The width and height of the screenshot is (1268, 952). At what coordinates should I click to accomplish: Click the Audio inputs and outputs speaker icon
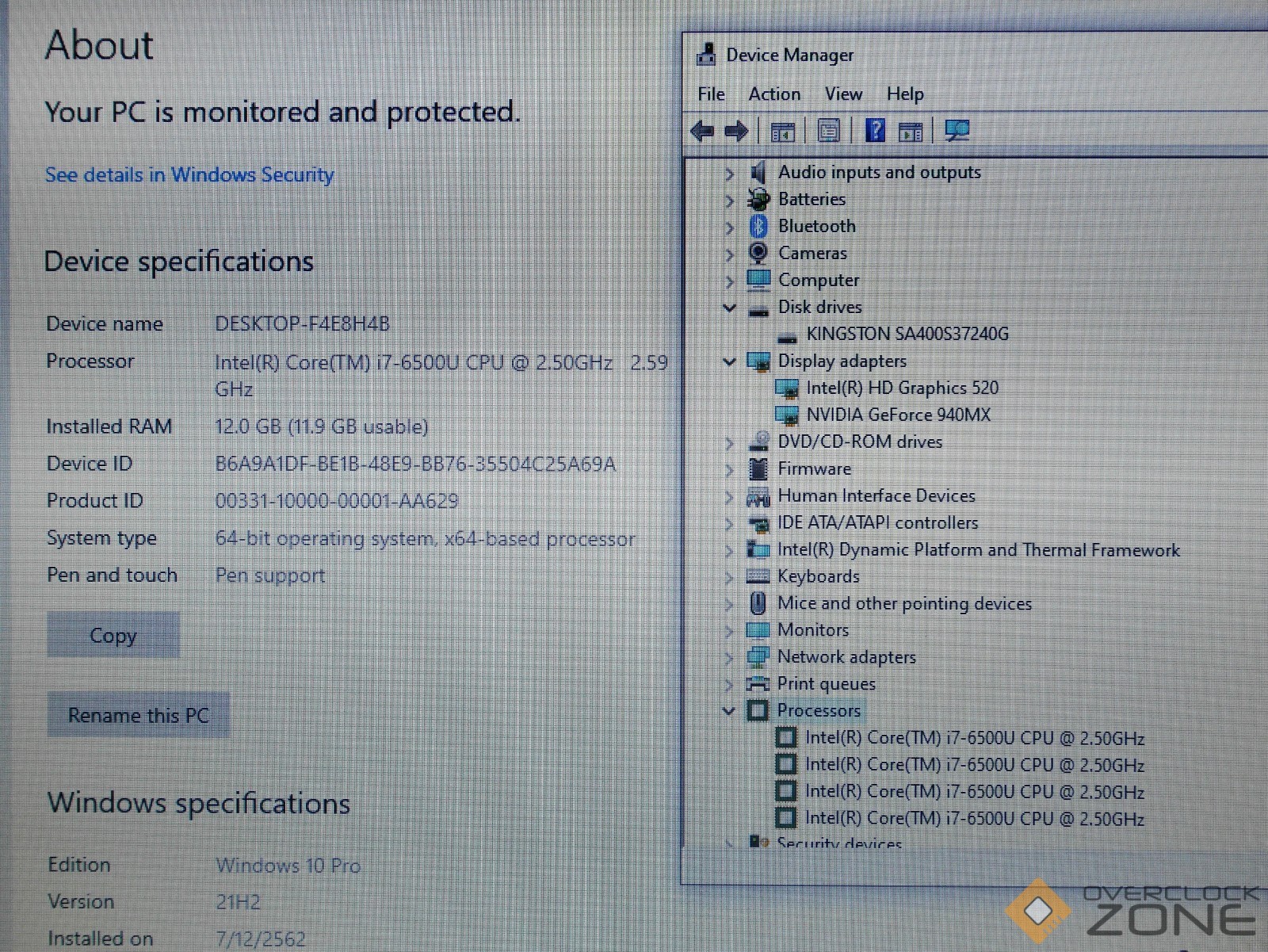click(758, 172)
